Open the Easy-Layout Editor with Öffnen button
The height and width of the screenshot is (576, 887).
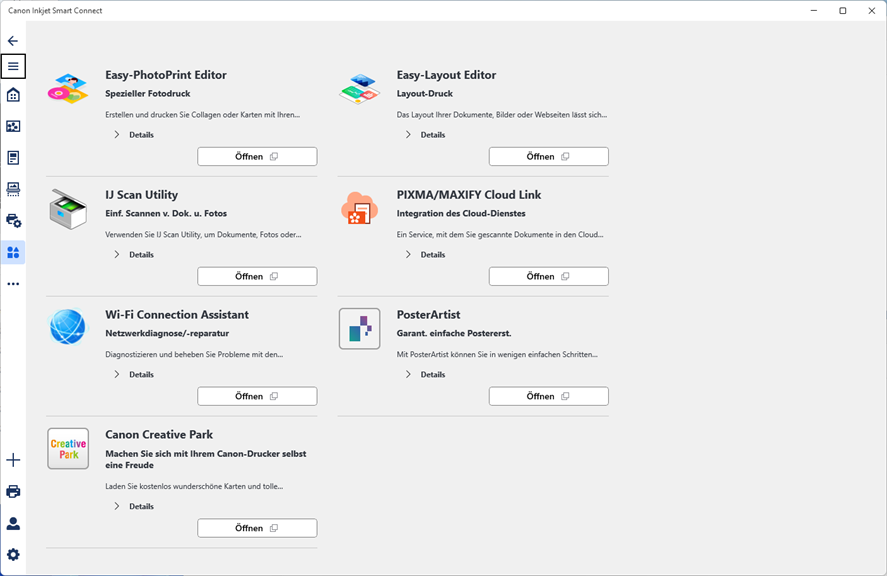(549, 157)
